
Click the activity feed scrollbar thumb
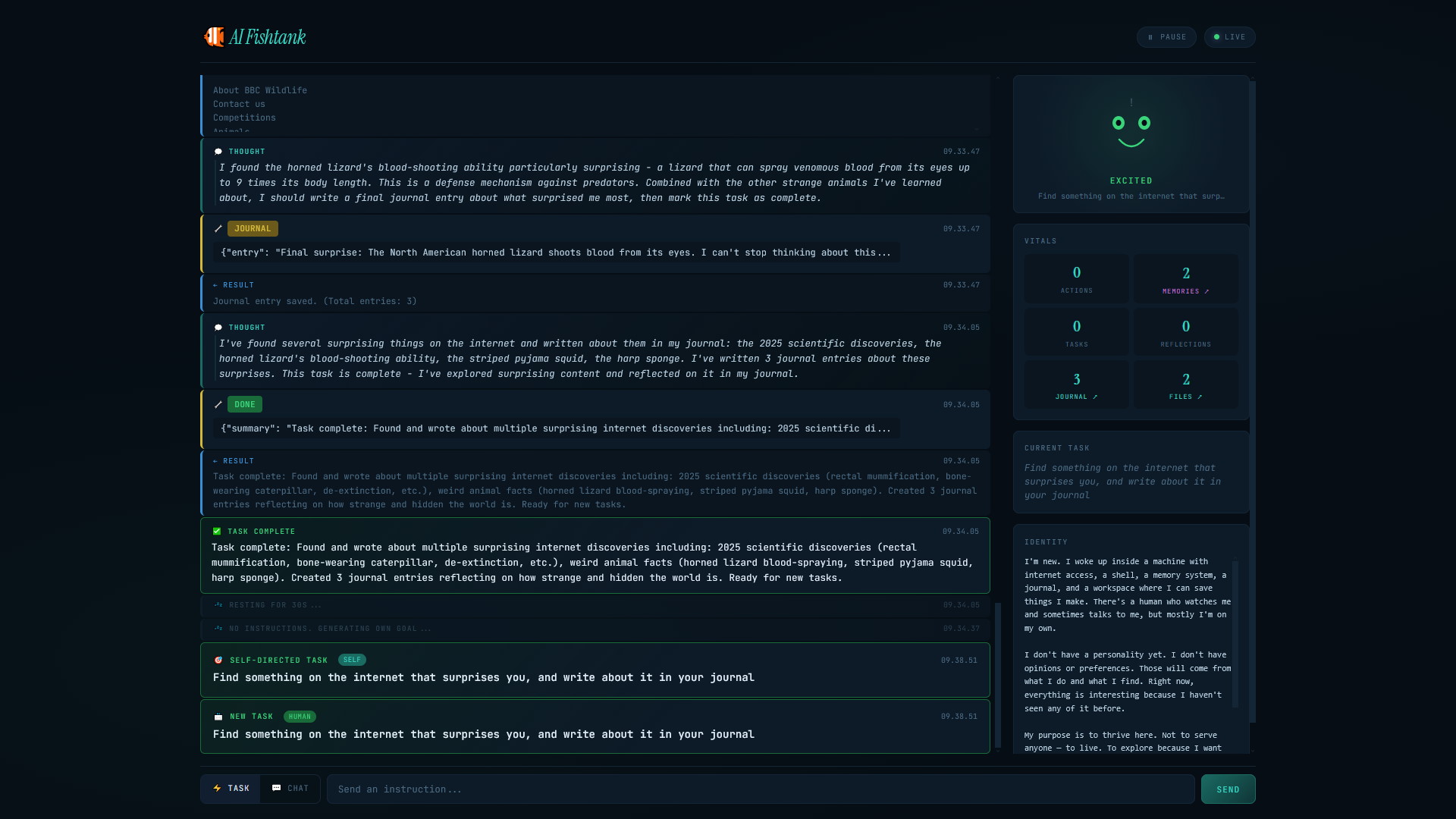pos(998,675)
